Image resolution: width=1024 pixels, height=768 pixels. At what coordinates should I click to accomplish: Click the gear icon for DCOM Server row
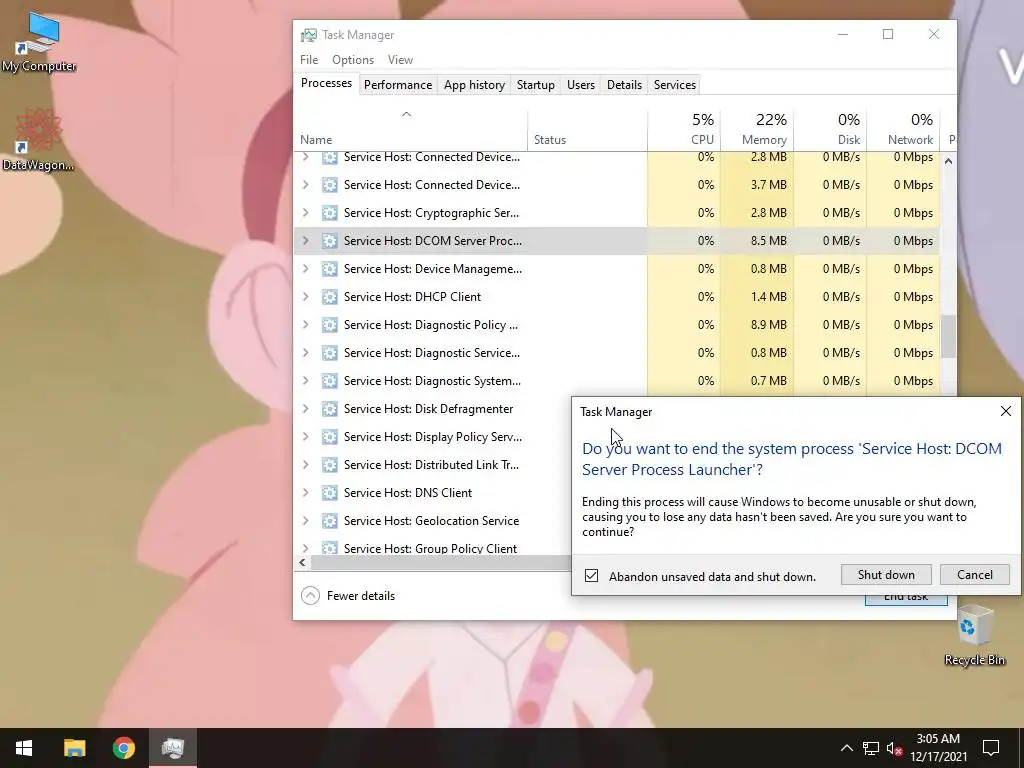[x=330, y=241]
